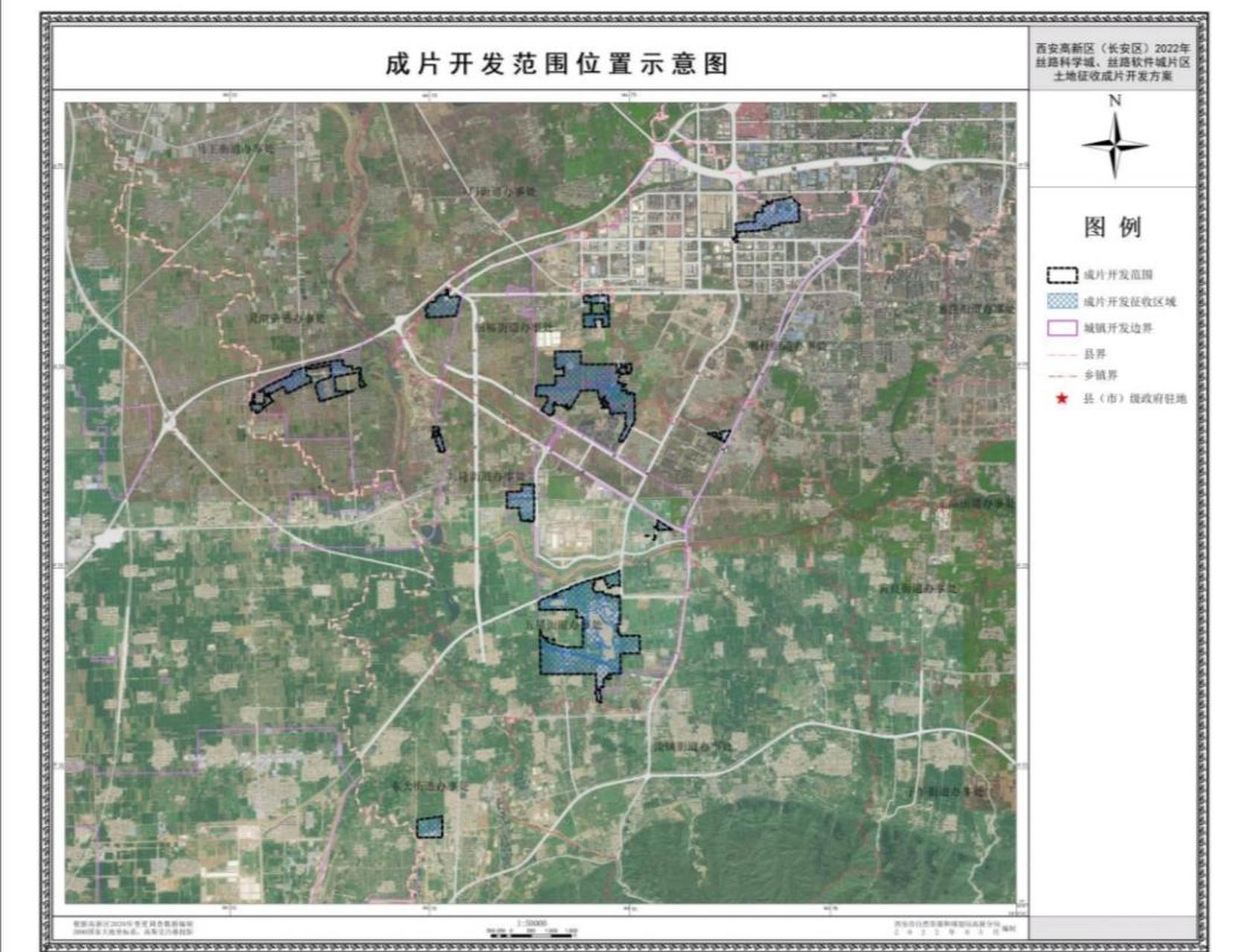Click the 图例 legend heading

(1112, 227)
